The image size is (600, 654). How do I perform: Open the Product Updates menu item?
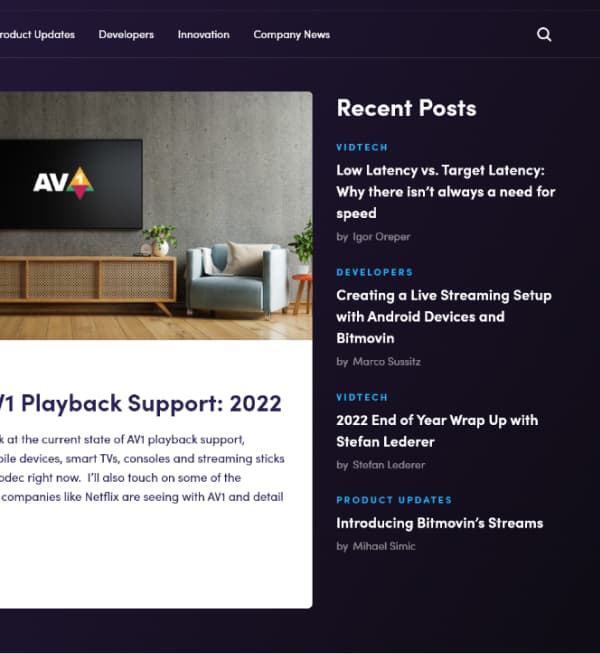click(x=37, y=35)
